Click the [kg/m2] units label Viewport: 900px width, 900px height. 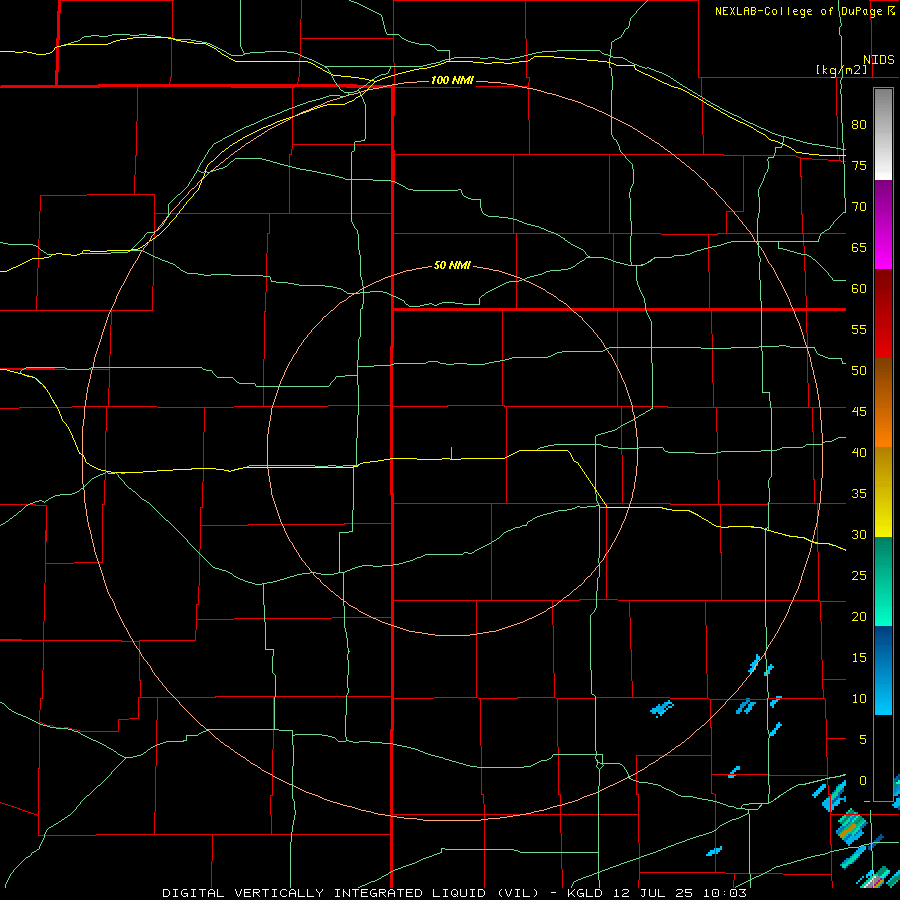click(841, 70)
